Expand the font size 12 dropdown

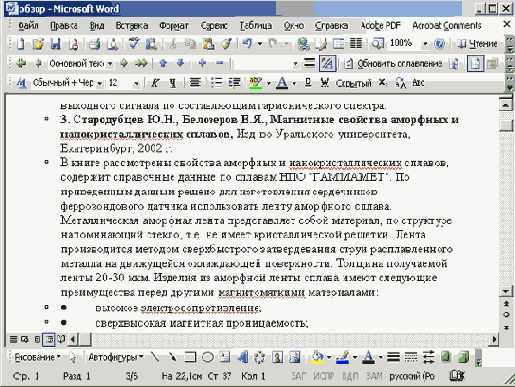(136, 83)
